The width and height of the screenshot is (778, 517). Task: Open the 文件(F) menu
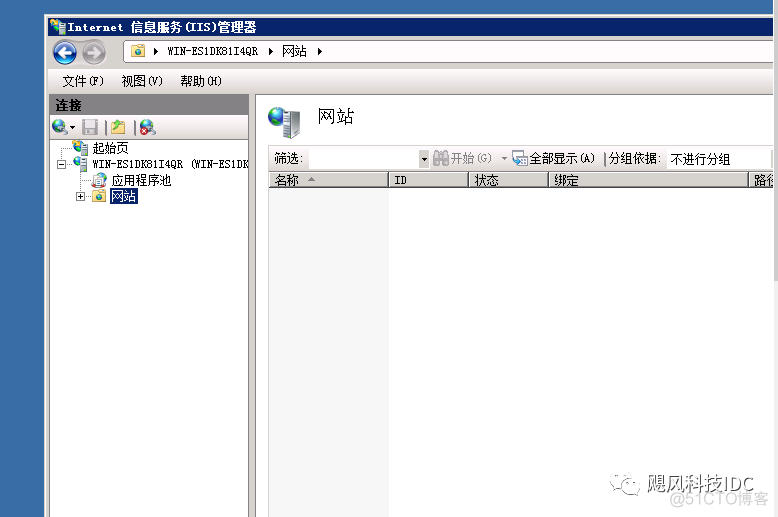83,81
